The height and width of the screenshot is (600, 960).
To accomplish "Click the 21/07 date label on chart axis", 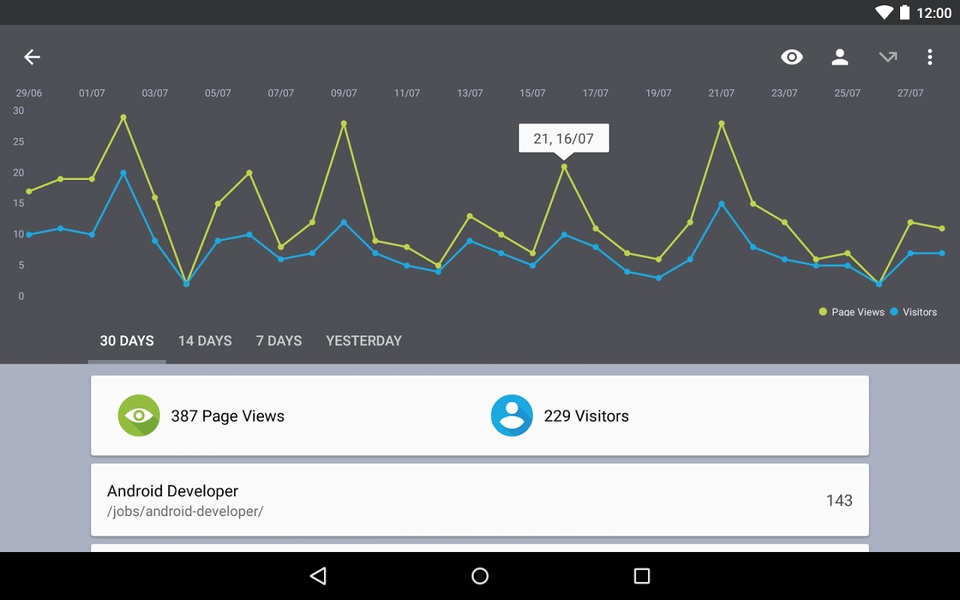I will pos(721,93).
